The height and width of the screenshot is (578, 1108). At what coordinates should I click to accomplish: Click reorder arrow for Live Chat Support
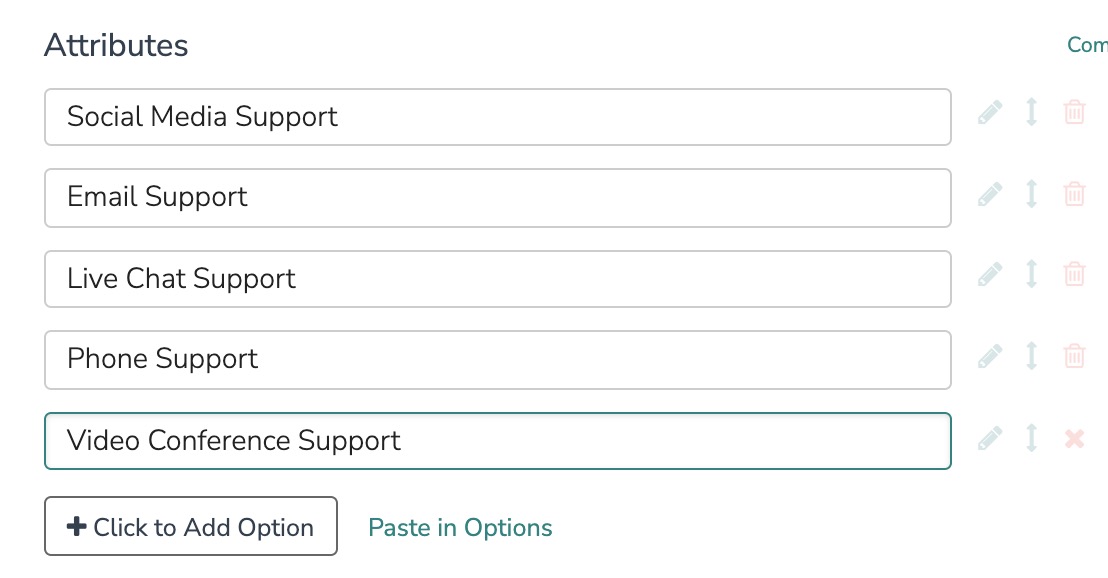click(1031, 274)
